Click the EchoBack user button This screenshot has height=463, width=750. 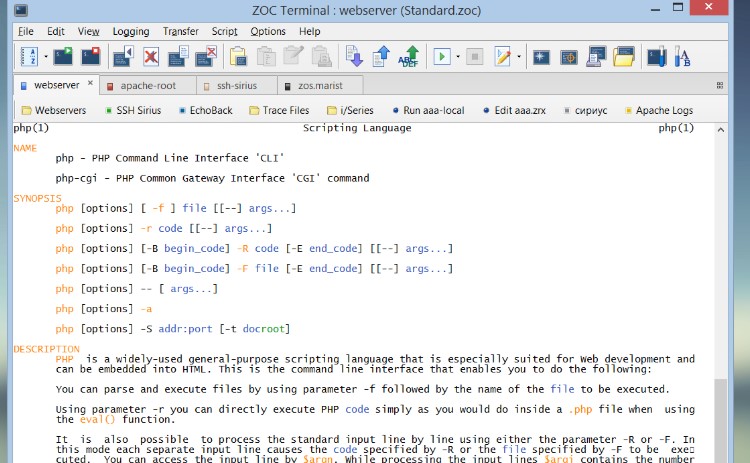(205, 110)
